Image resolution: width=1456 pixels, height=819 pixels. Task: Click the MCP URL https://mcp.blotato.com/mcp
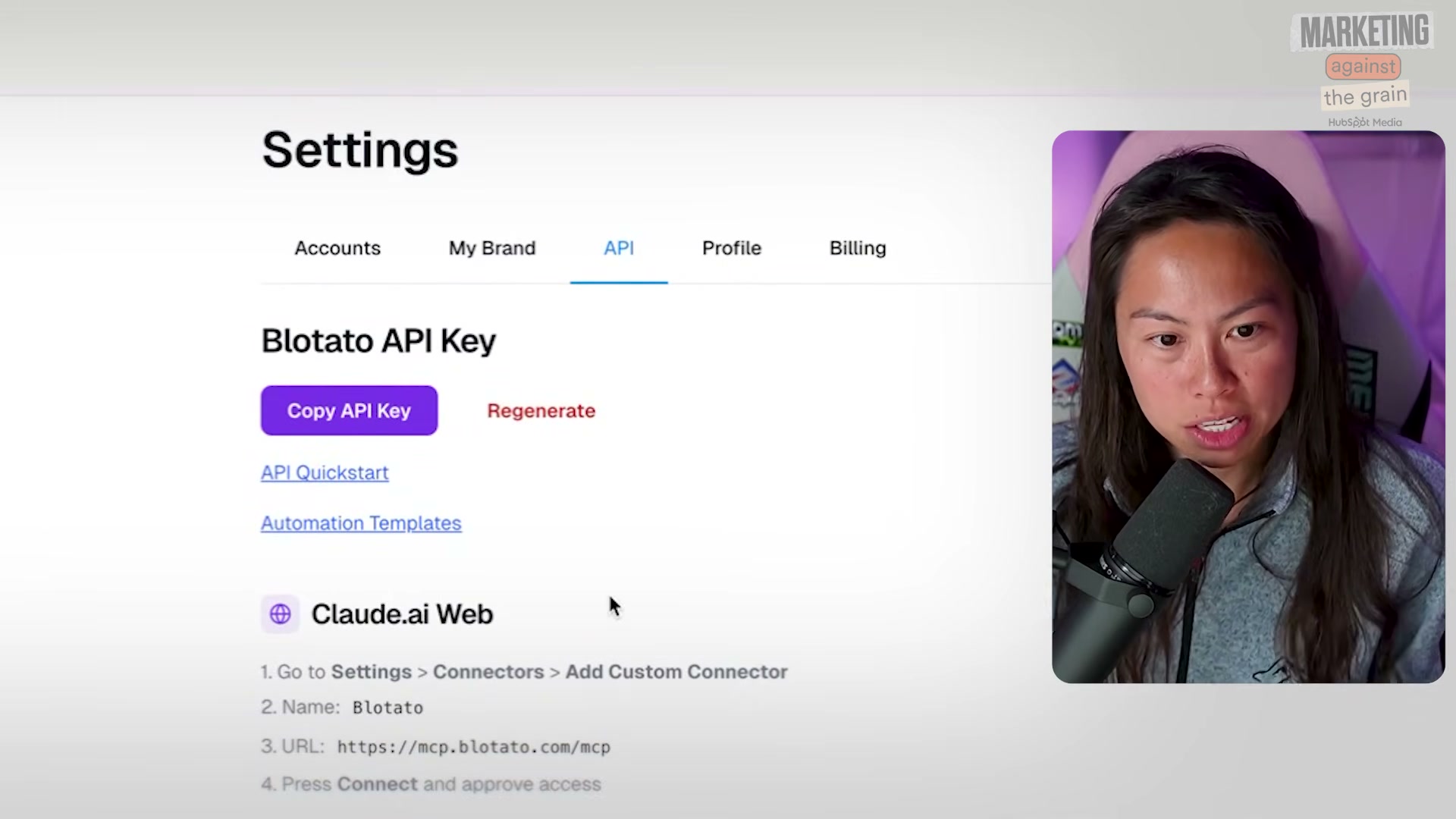474,747
